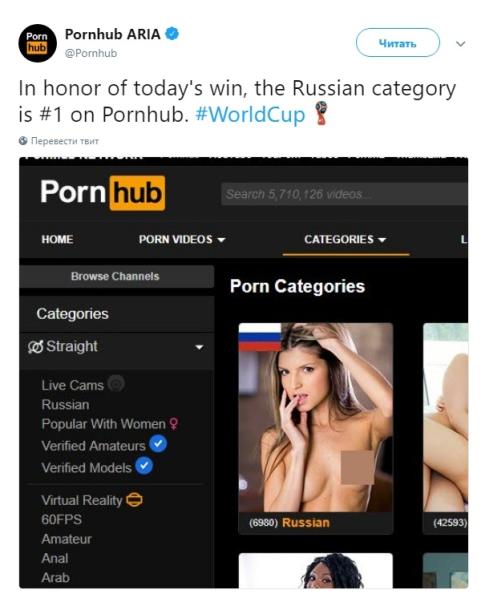
Task: Click the blue checkmark badge next to Verified Models
Action: [x=144, y=466]
